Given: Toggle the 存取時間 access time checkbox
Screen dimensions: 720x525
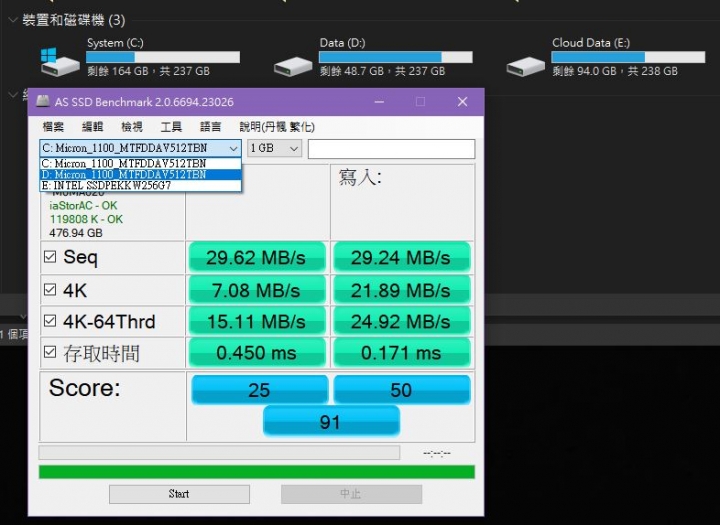Looking at the screenshot, I should pos(50,352).
